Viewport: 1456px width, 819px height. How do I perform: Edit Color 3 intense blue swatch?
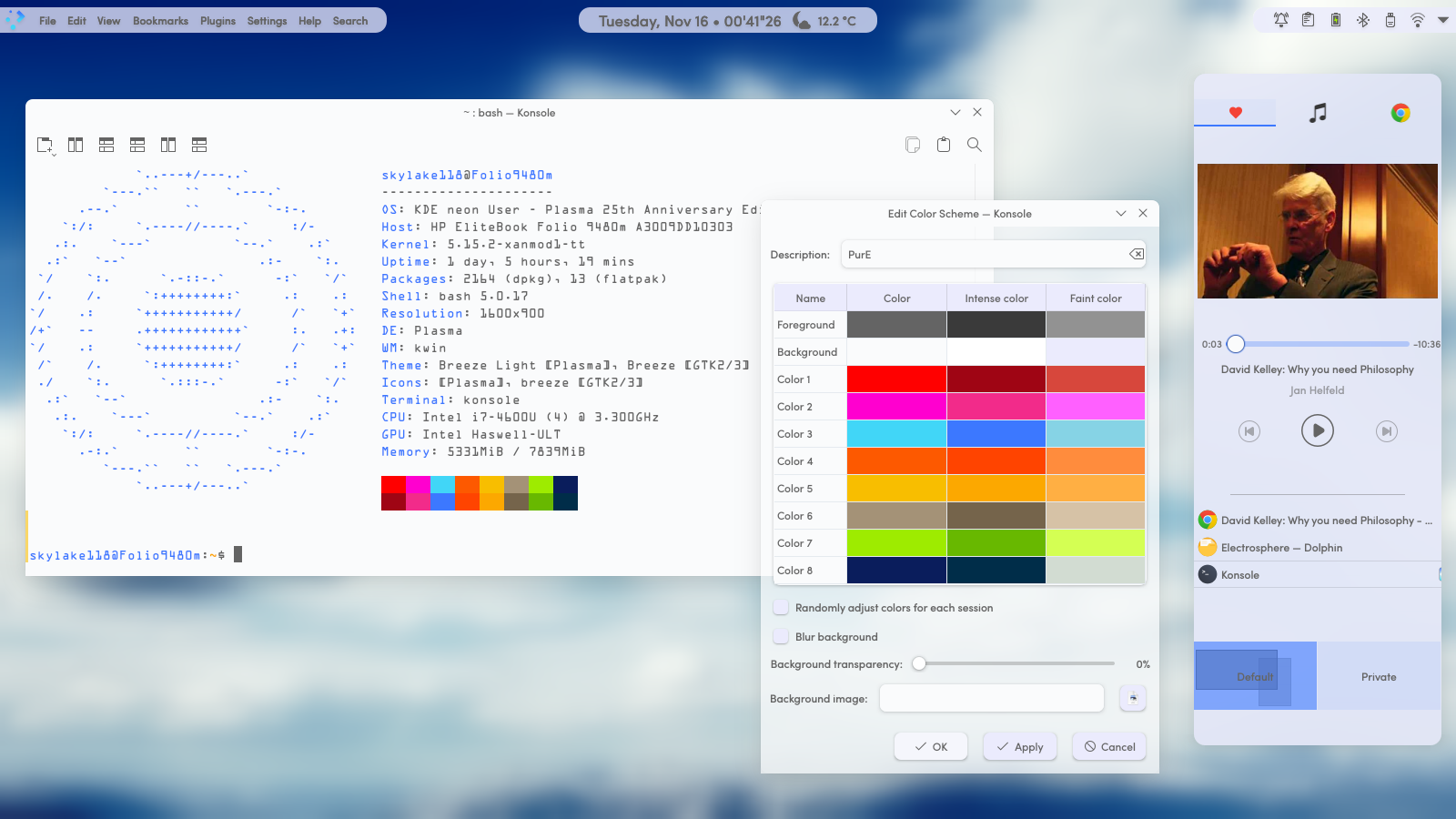pyautogui.click(x=996, y=434)
